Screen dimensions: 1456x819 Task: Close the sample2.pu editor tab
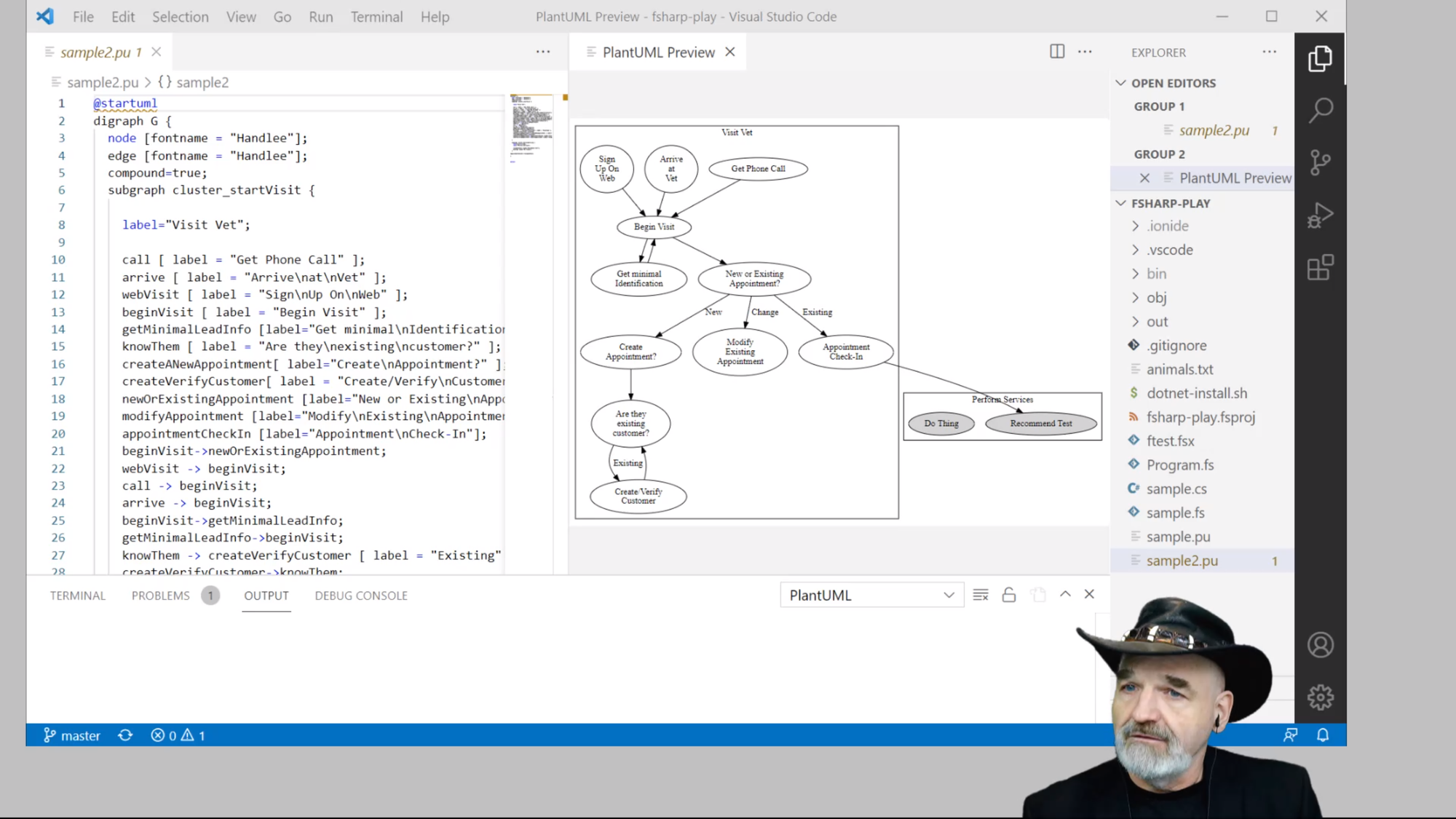pos(156,52)
